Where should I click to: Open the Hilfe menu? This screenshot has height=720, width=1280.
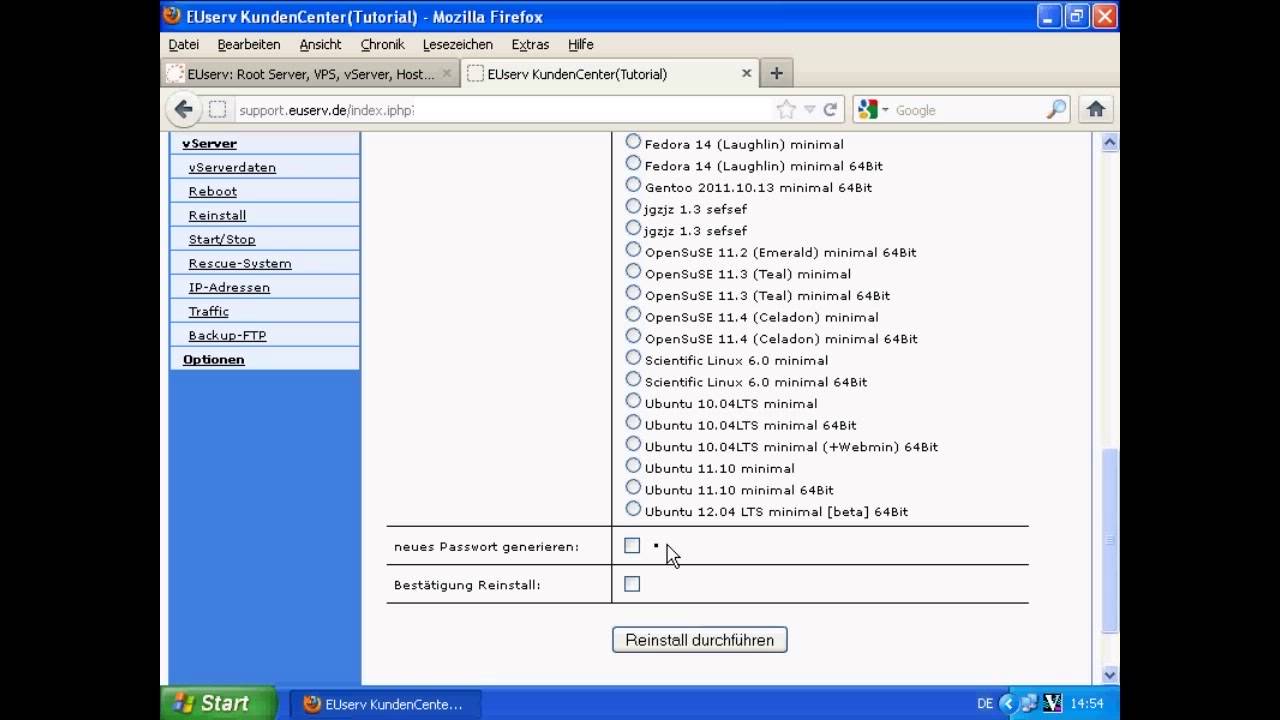581,44
